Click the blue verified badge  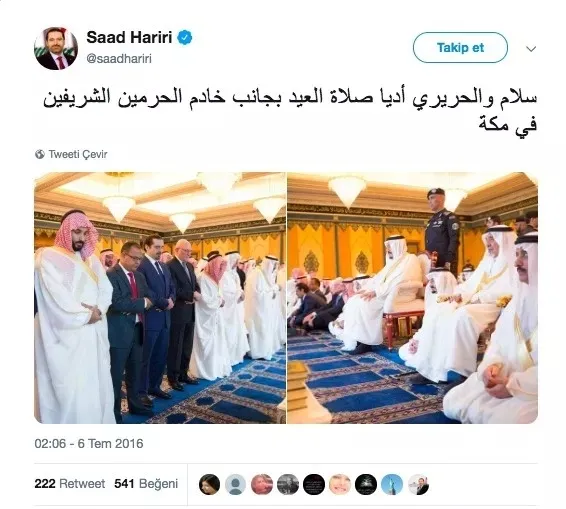pos(184,38)
